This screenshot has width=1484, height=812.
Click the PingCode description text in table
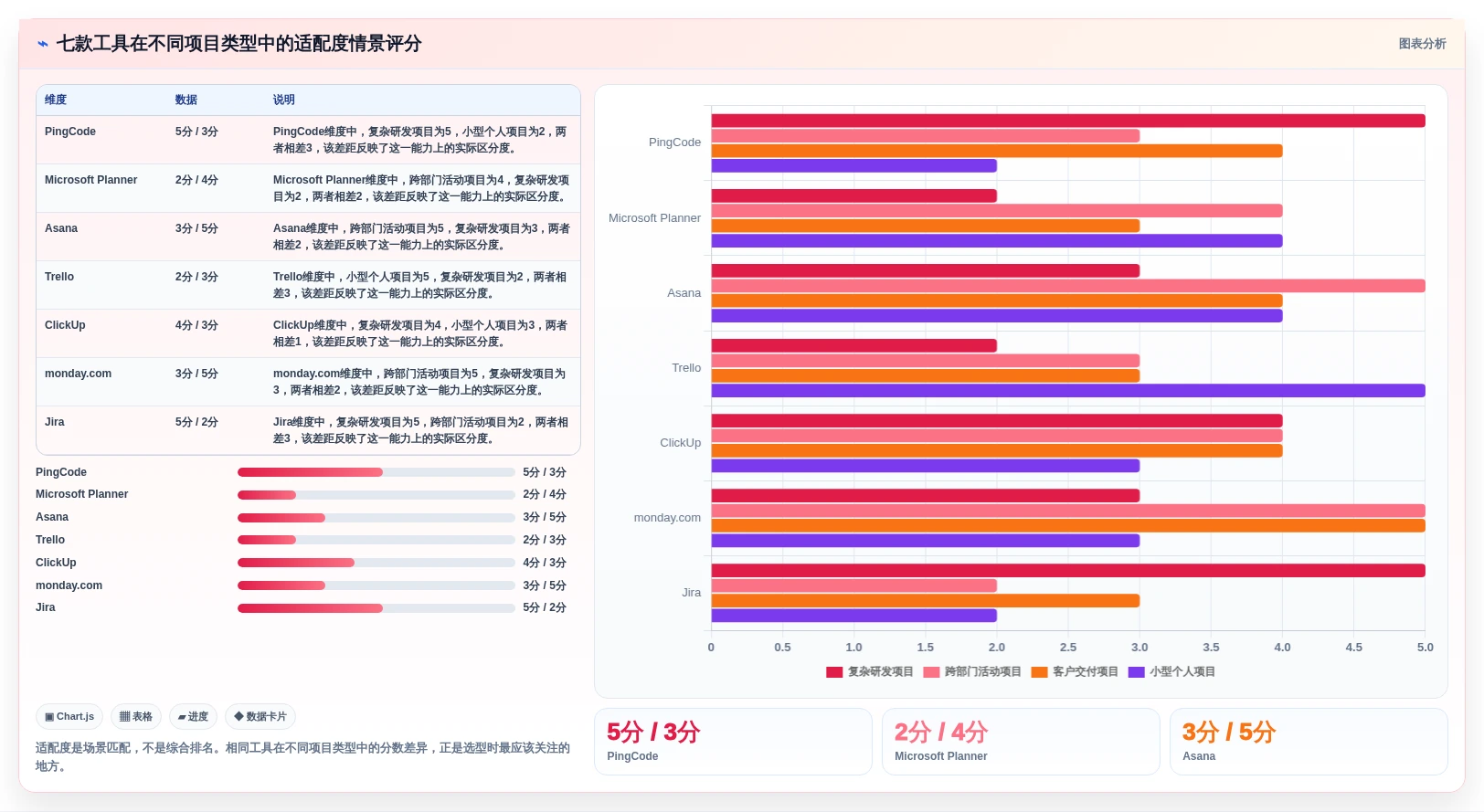tap(420, 140)
